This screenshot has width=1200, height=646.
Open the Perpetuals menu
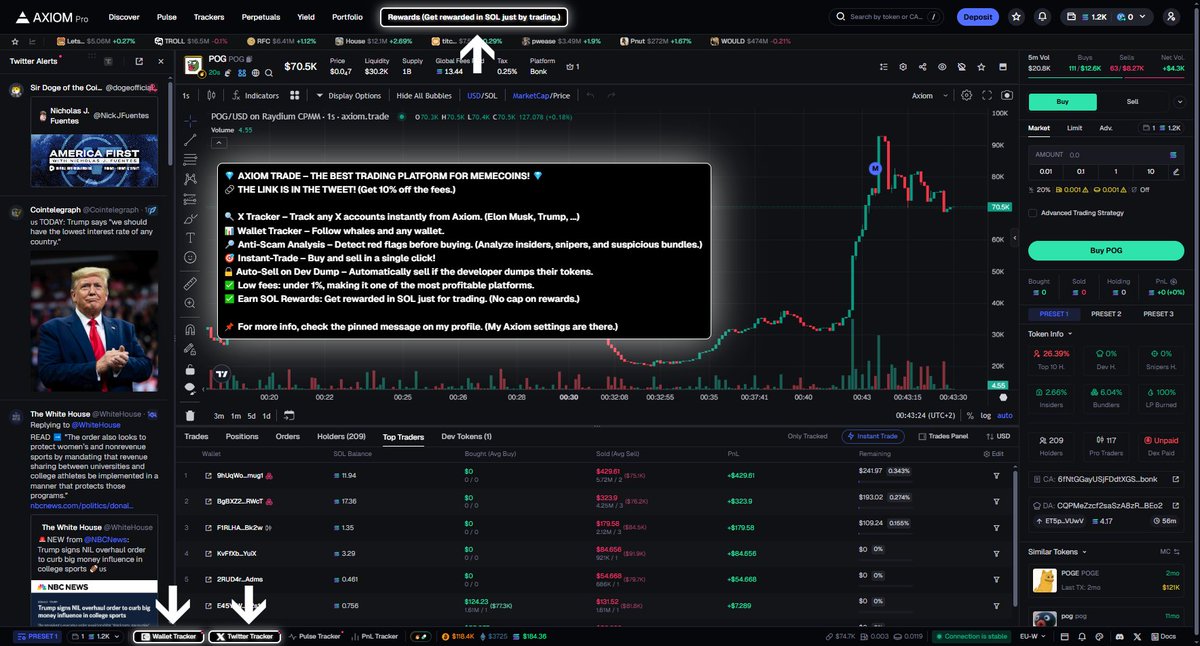(260, 17)
